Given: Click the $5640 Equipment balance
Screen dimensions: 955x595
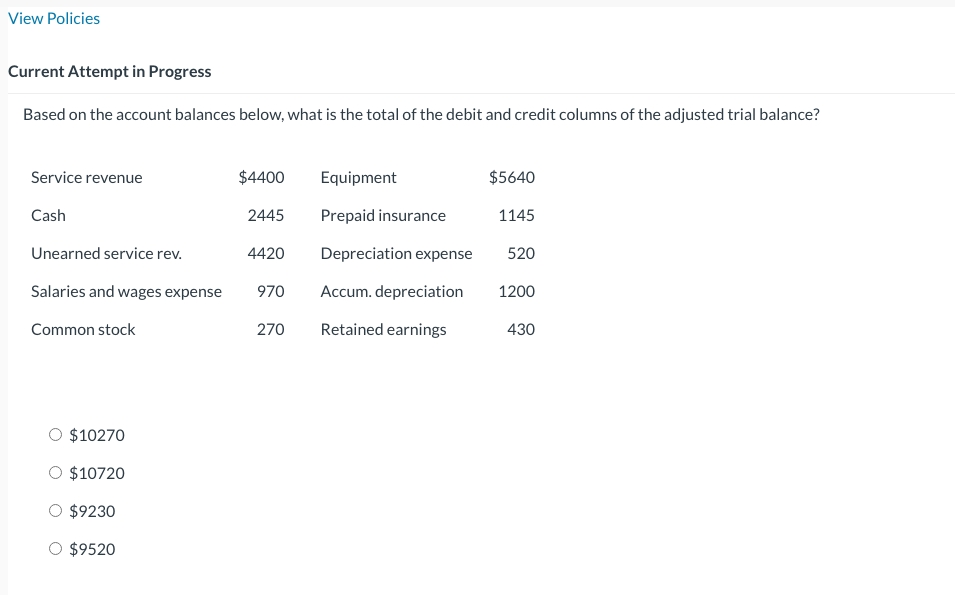Looking at the screenshot, I should (511, 177).
